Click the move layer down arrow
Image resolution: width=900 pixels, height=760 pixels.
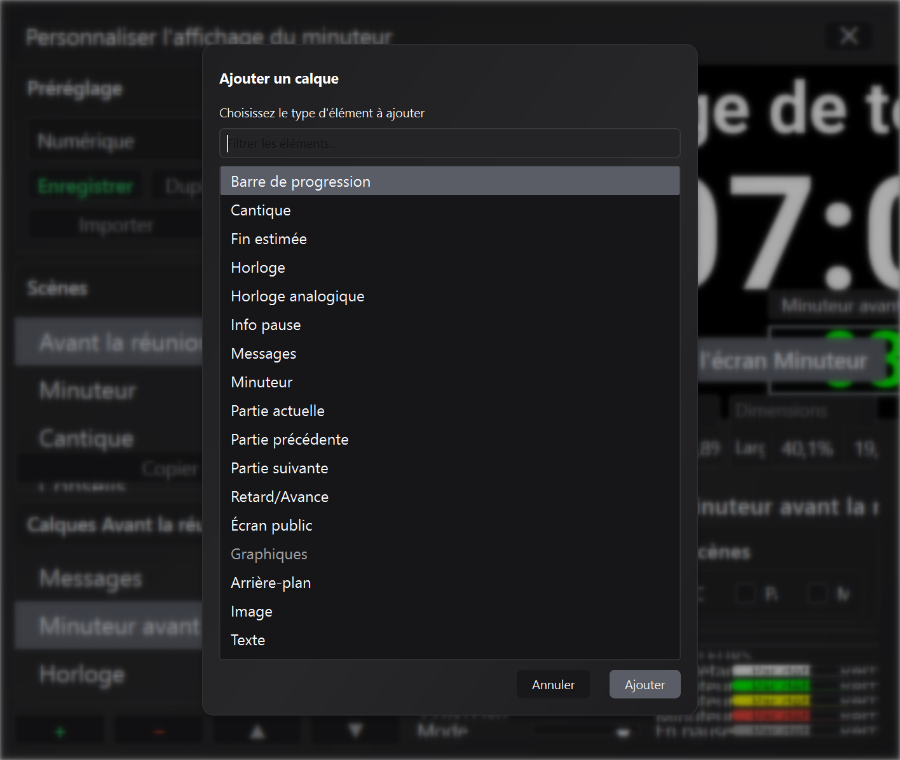tap(356, 731)
